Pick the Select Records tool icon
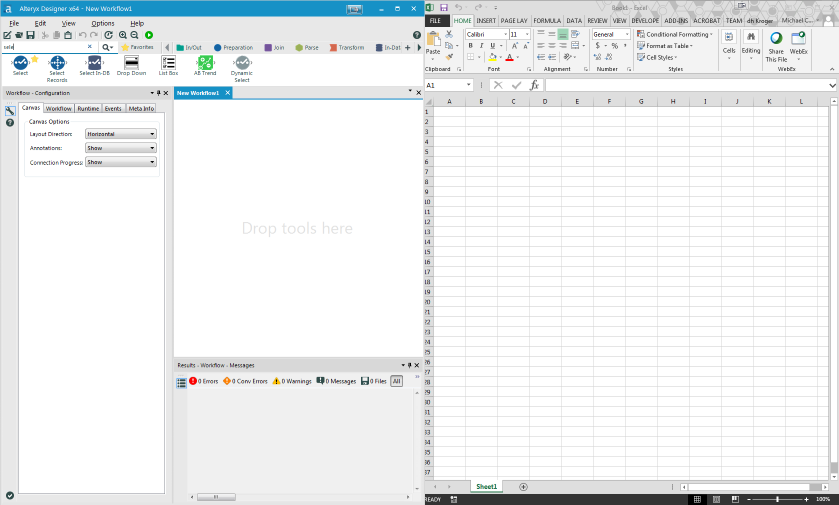The width and height of the screenshot is (839, 505). (57, 63)
